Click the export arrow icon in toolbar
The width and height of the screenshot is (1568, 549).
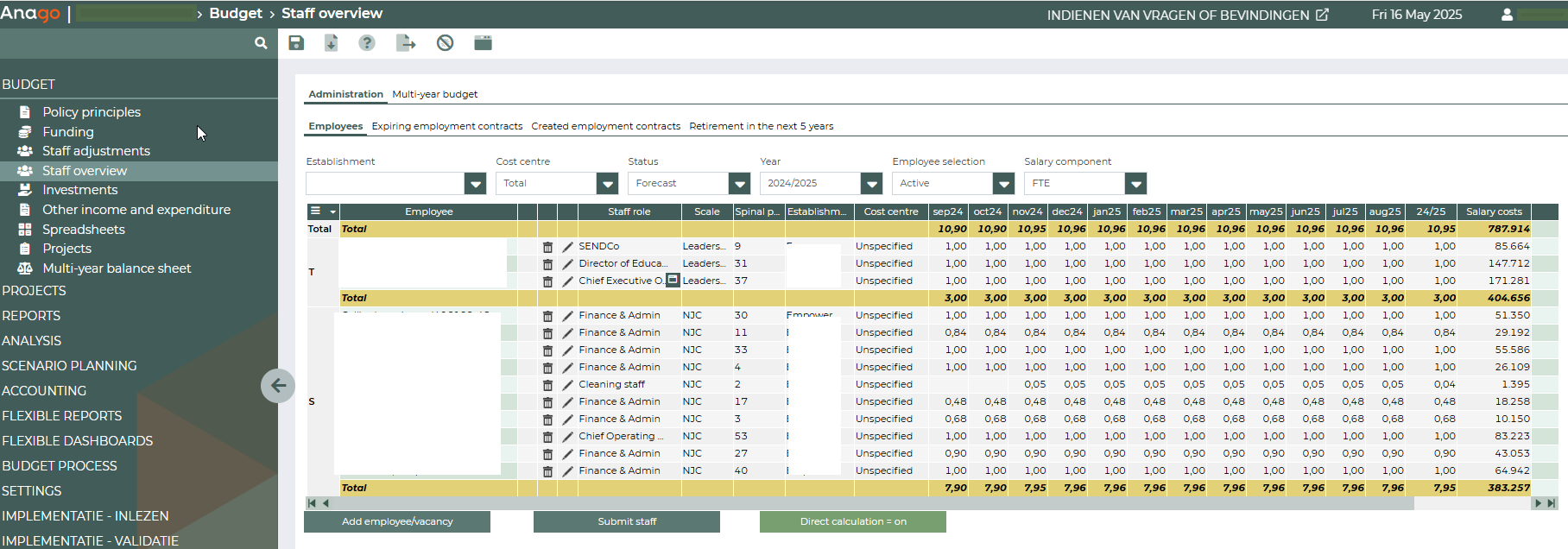(x=406, y=43)
